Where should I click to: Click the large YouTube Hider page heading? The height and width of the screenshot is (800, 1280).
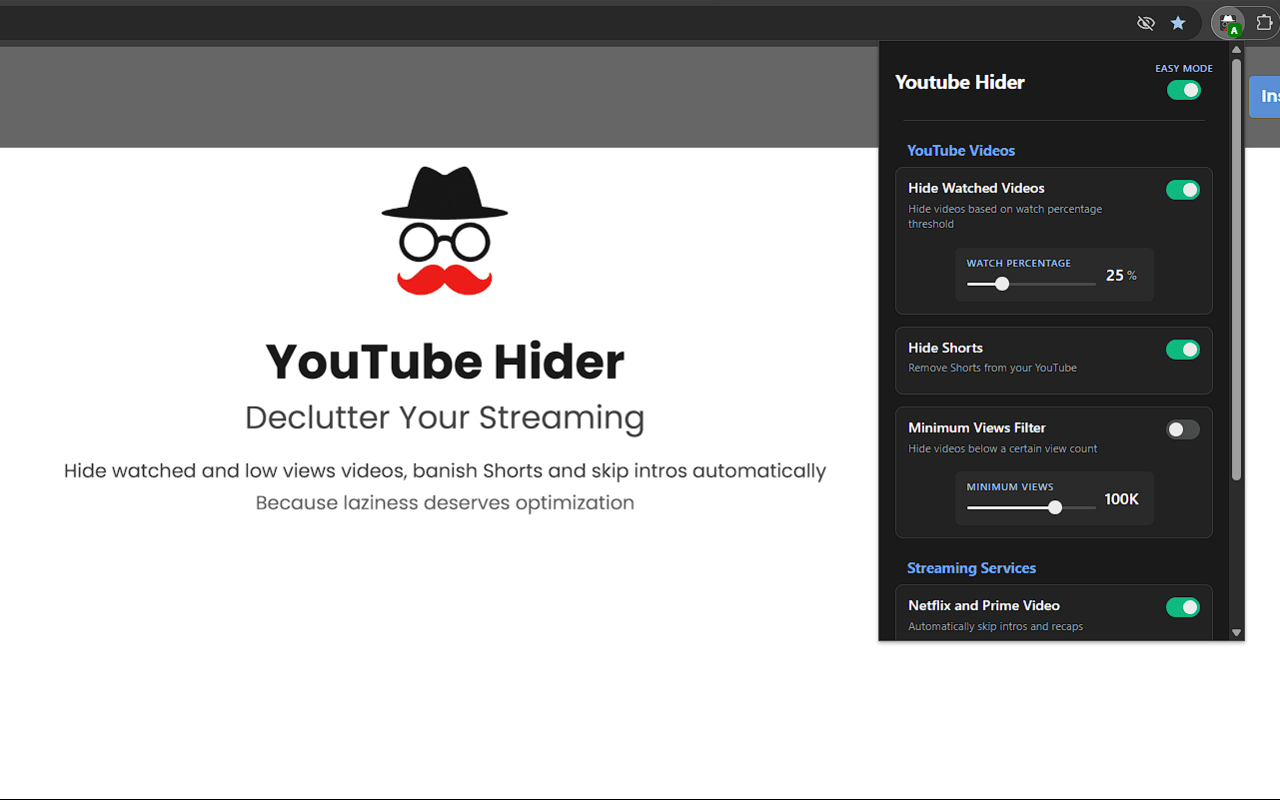tap(445, 361)
